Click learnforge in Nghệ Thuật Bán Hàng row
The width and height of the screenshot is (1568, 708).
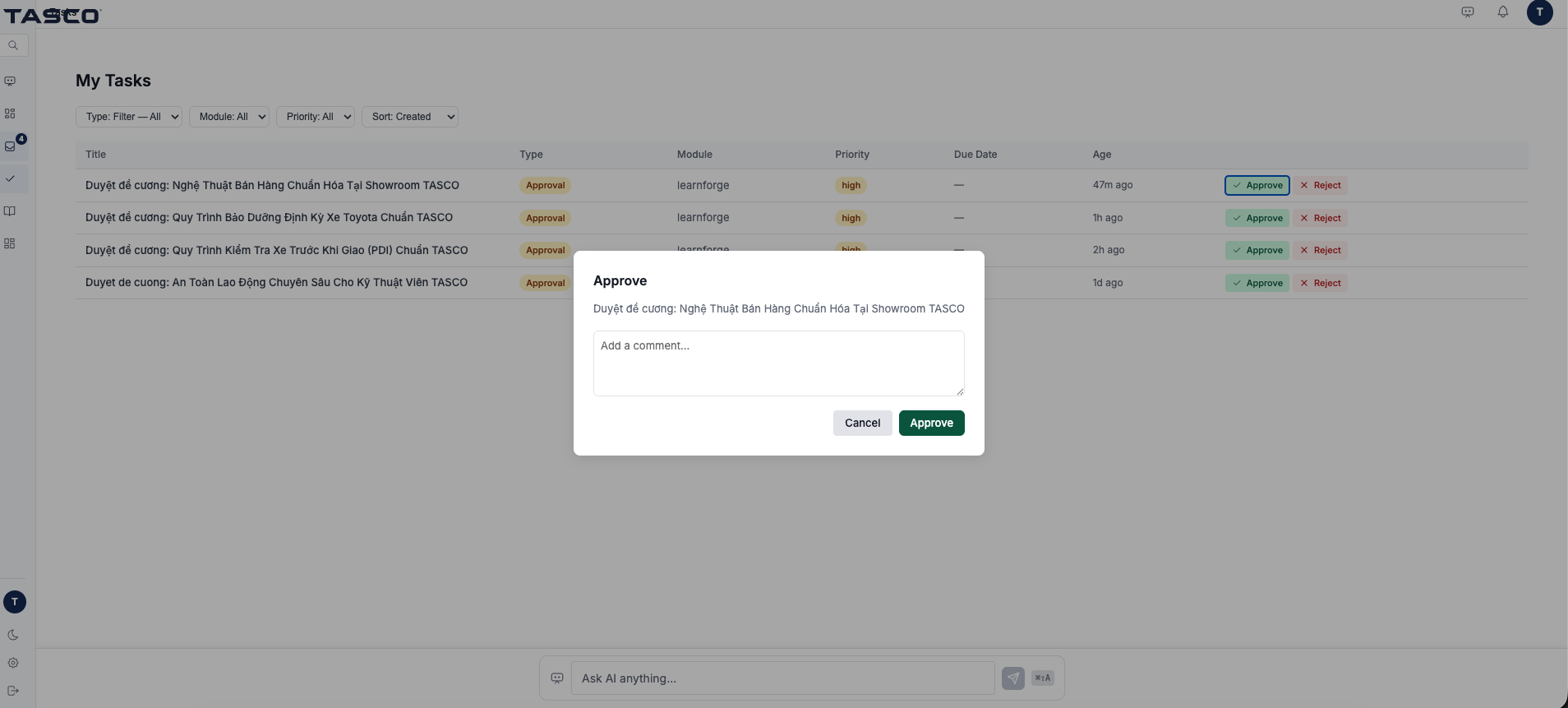(x=703, y=185)
